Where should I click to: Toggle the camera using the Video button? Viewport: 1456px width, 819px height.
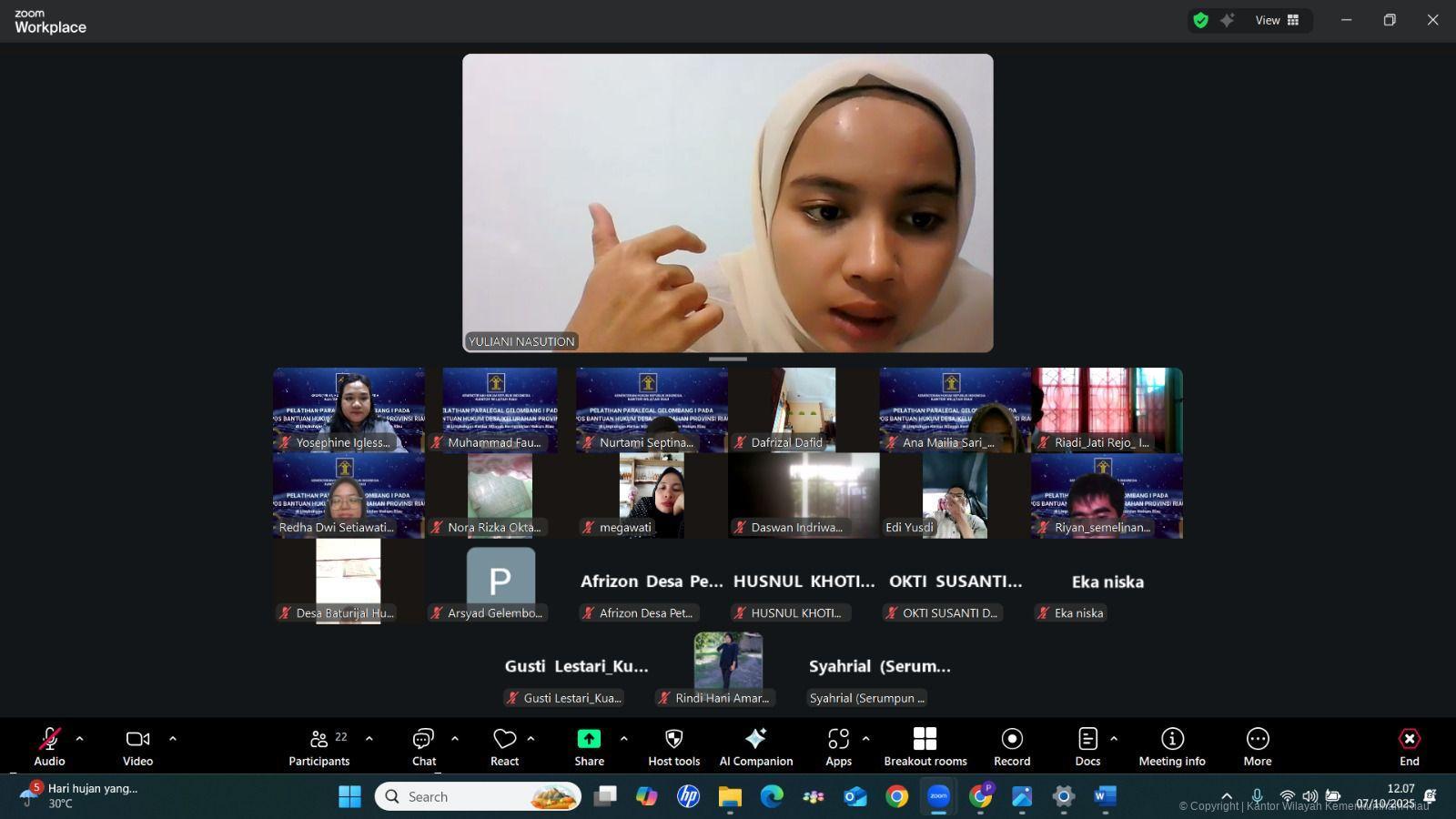pos(137,739)
